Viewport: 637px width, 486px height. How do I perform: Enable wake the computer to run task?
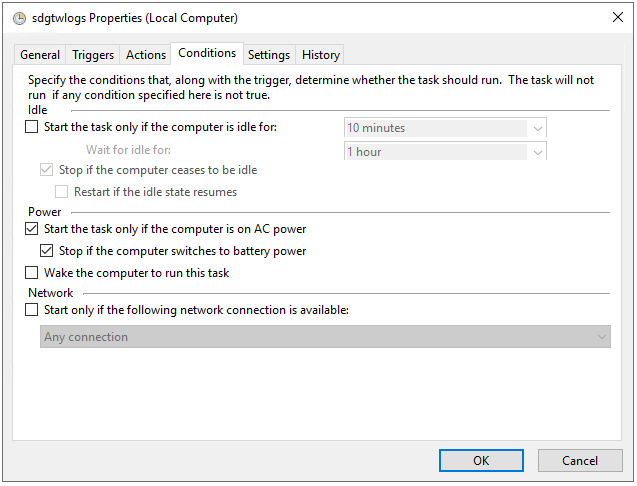(x=32, y=273)
